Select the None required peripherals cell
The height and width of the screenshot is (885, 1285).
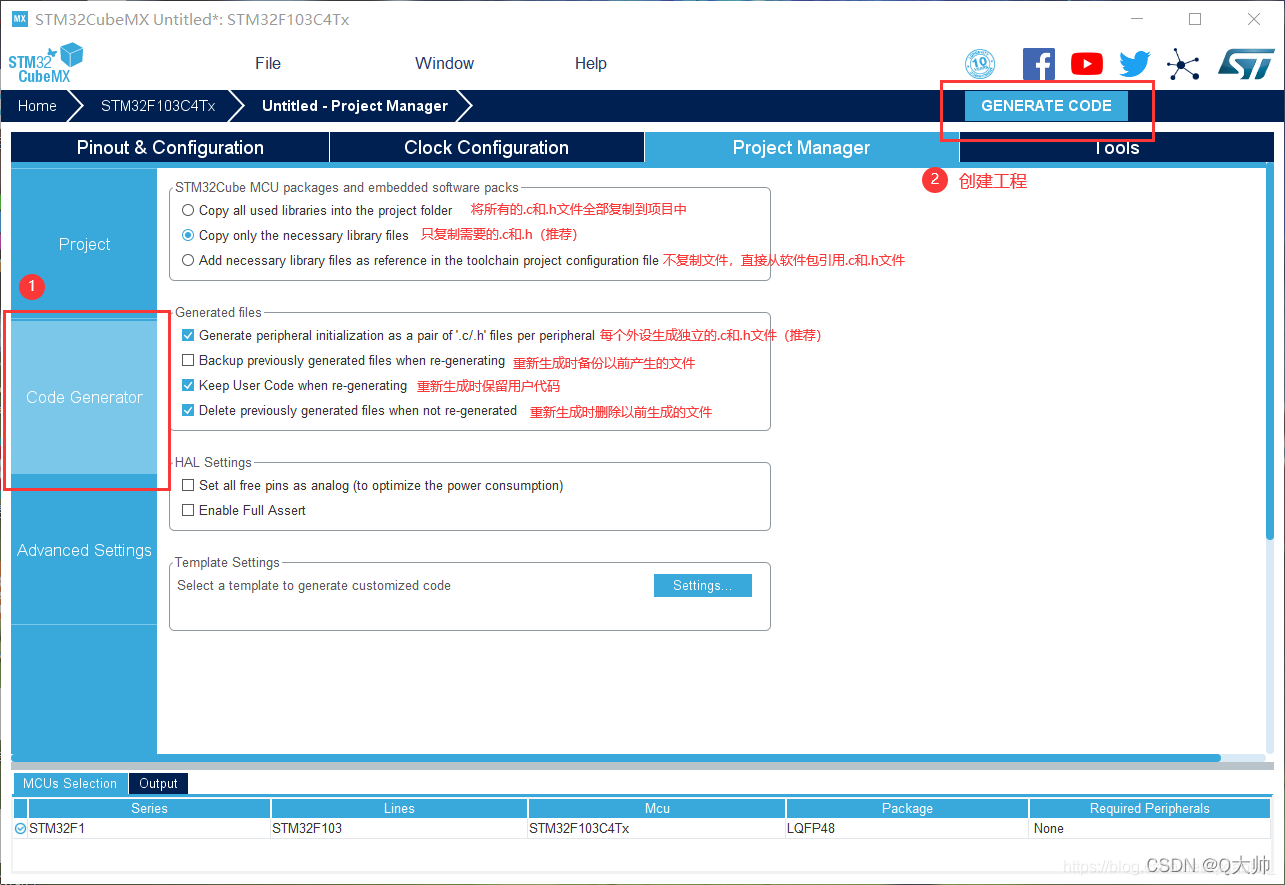point(1150,828)
